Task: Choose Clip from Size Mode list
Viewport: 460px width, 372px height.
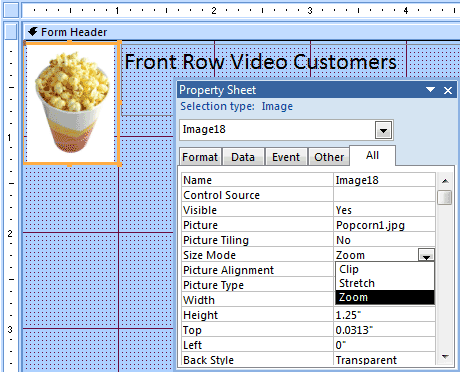Action: pyautogui.click(x=385, y=269)
